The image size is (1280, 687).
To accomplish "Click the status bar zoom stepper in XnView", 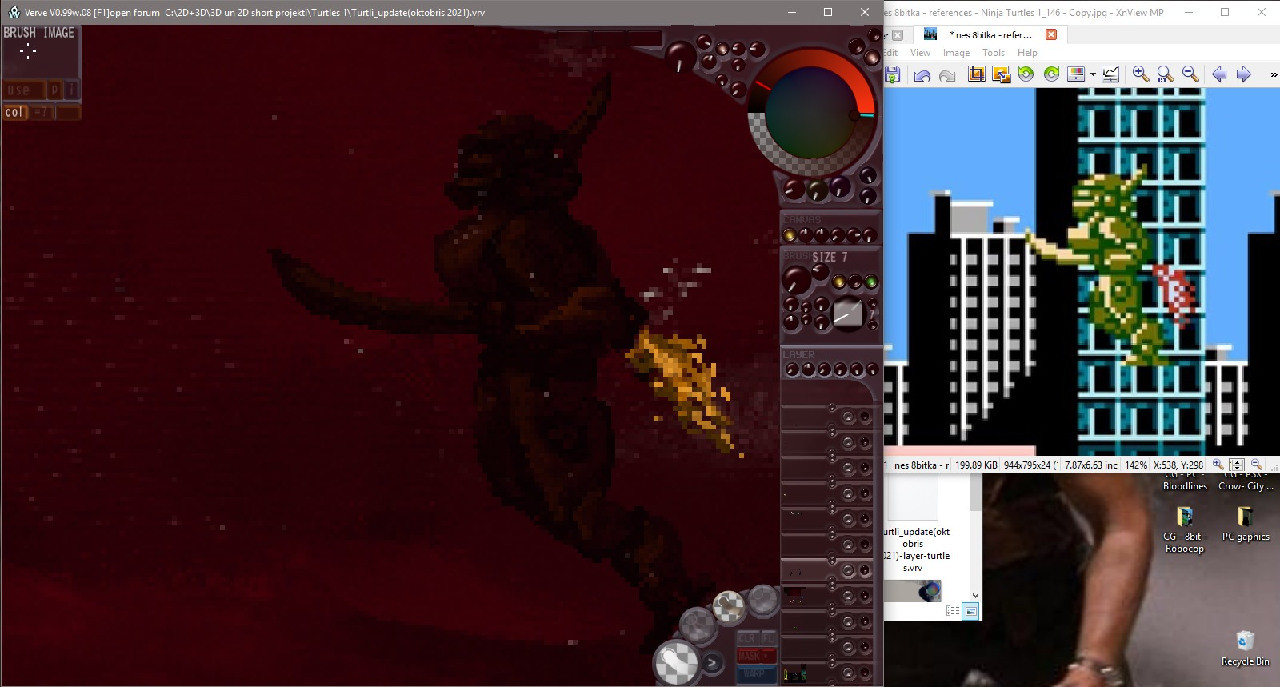I will pyautogui.click(x=1237, y=465).
